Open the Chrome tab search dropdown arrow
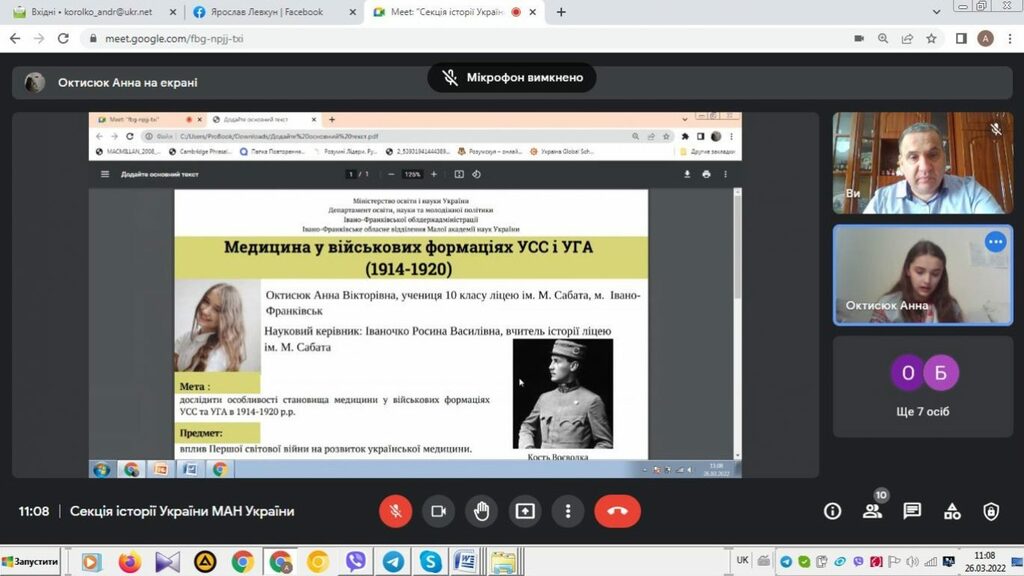This screenshot has height=576, width=1024. 936,12
